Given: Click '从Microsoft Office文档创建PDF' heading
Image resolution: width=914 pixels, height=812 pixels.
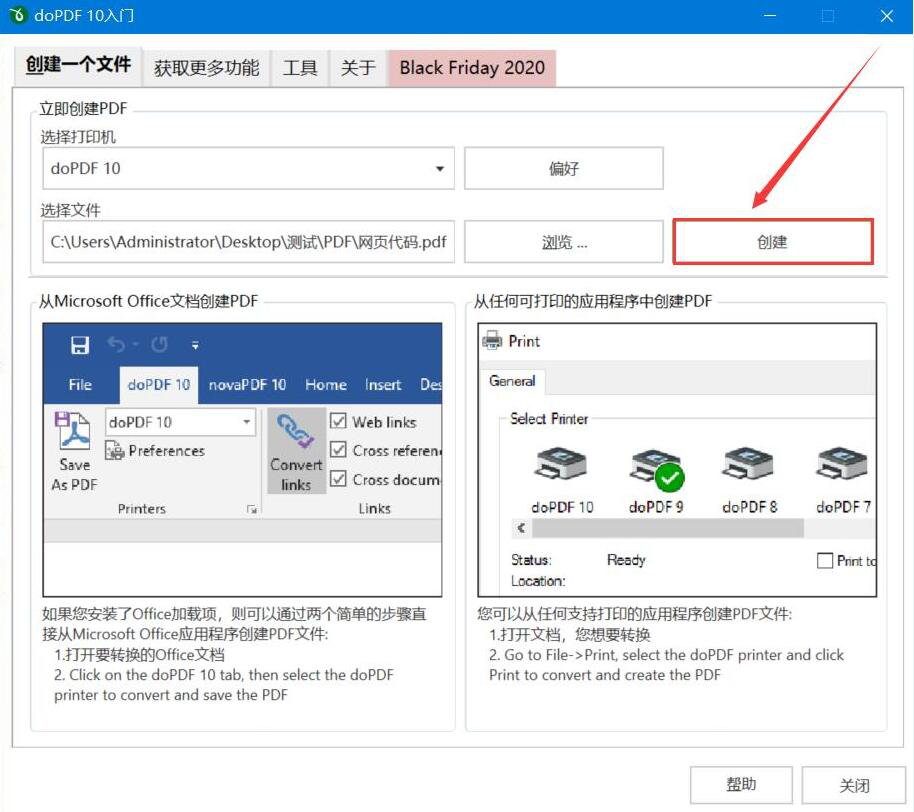Looking at the screenshot, I should tap(148, 301).
